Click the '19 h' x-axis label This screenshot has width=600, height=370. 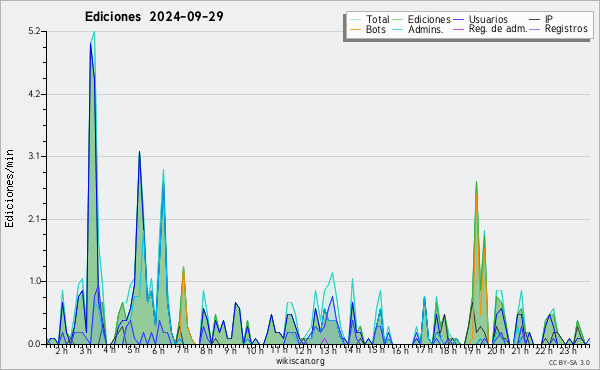(x=472, y=351)
